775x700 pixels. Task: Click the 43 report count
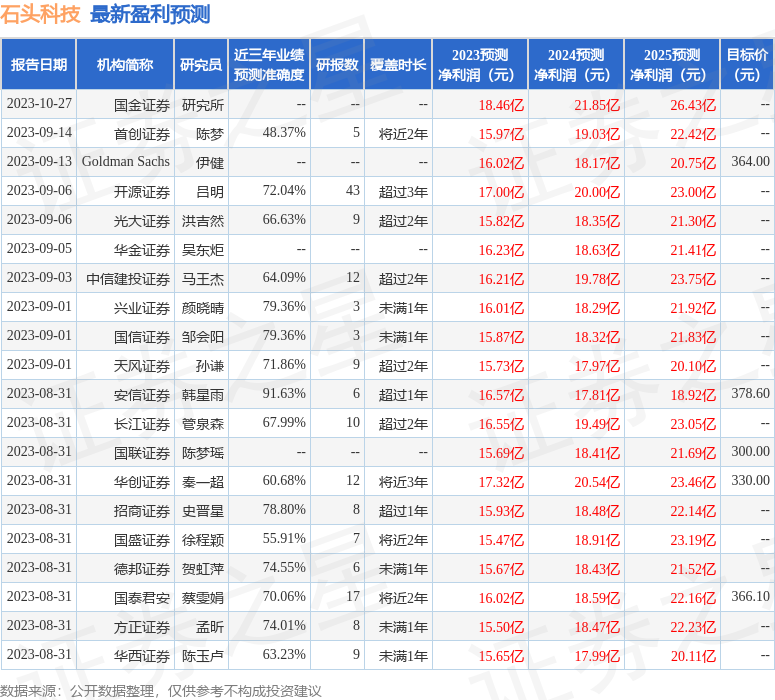(x=353, y=190)
